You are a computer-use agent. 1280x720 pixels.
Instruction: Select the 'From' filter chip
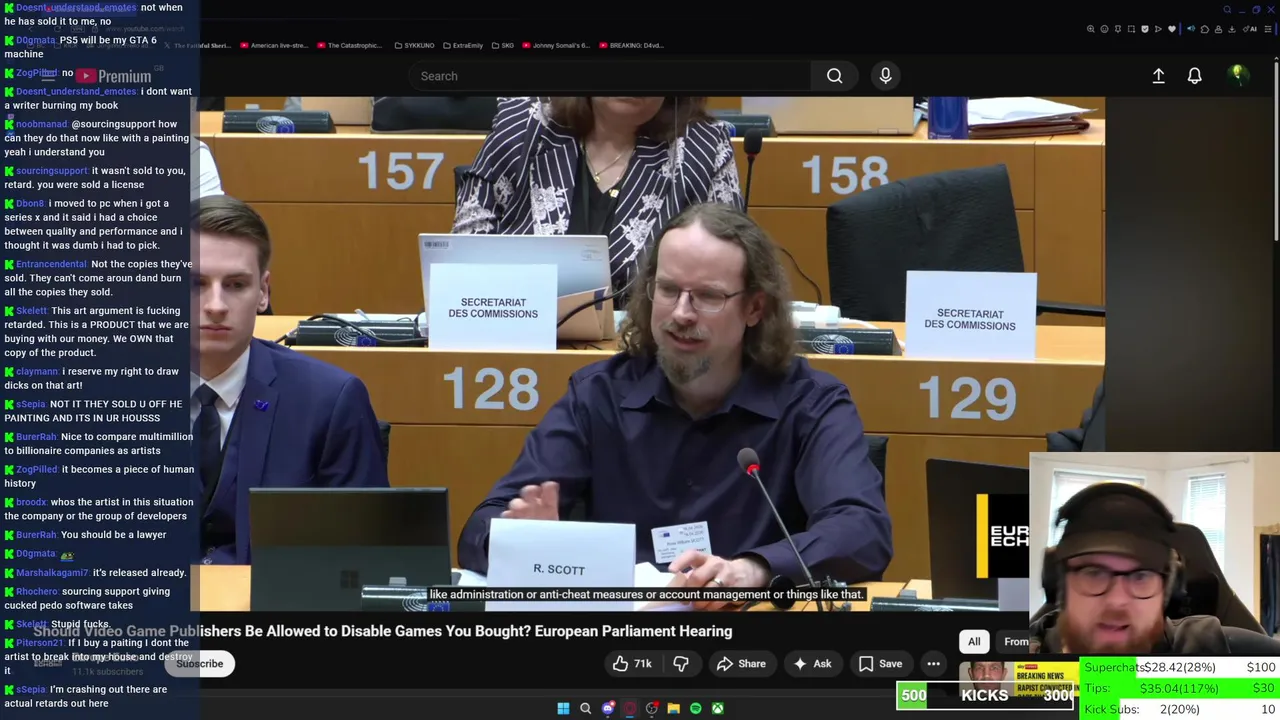click(1015, 642)
